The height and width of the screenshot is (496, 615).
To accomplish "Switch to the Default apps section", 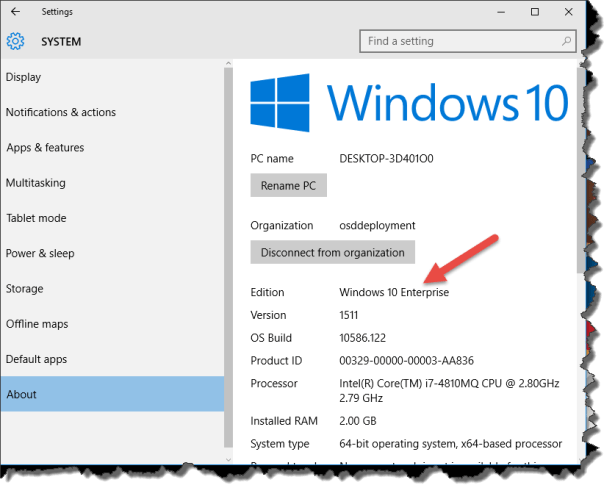I will [x=37, y=359].
